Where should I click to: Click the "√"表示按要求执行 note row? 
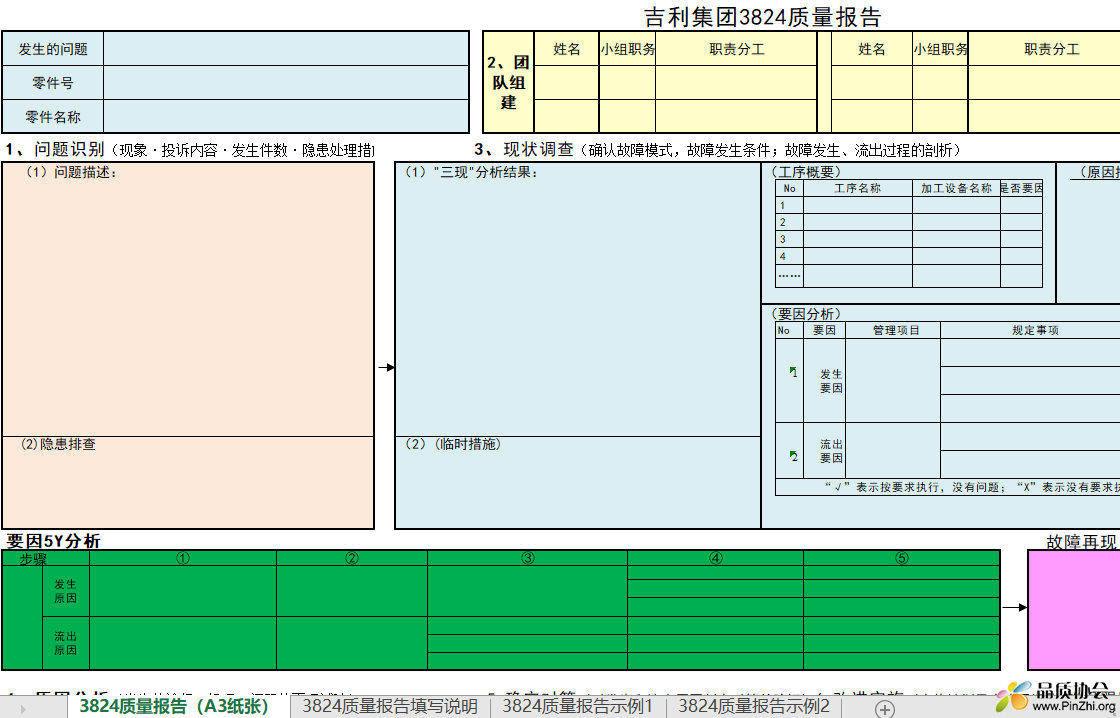tap(948, 487)
